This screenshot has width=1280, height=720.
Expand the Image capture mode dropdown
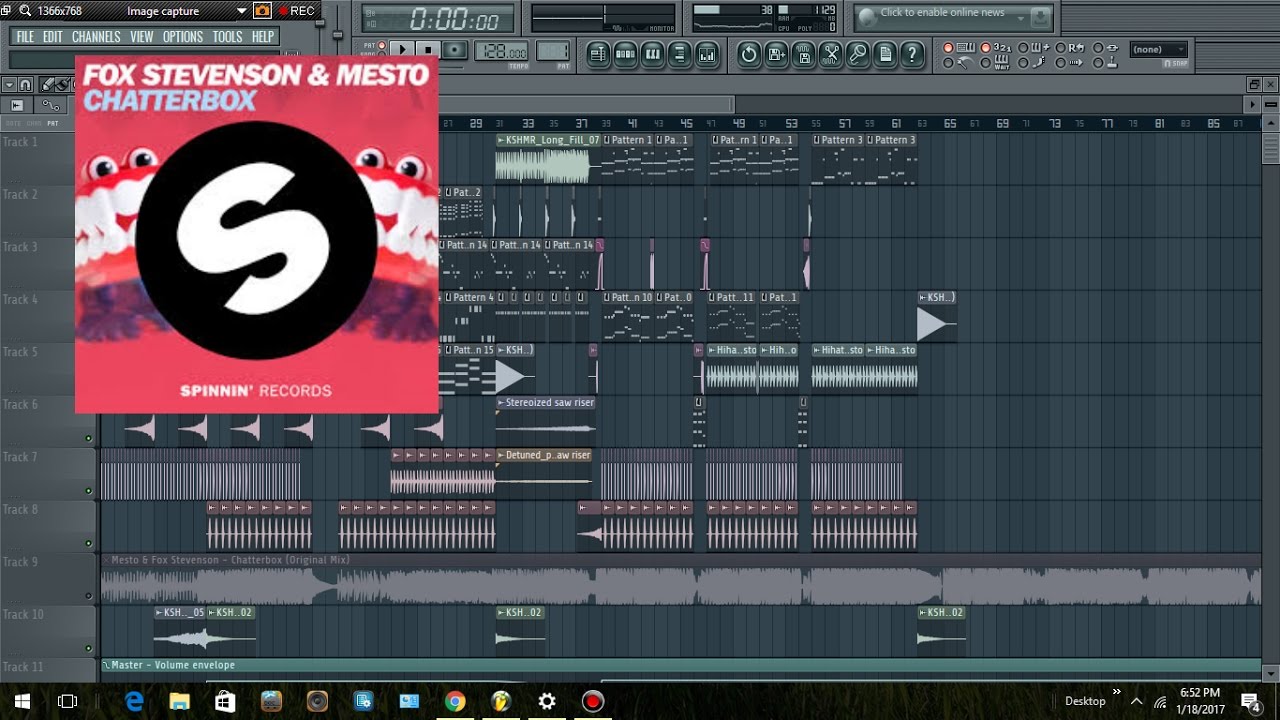point(241,11)
